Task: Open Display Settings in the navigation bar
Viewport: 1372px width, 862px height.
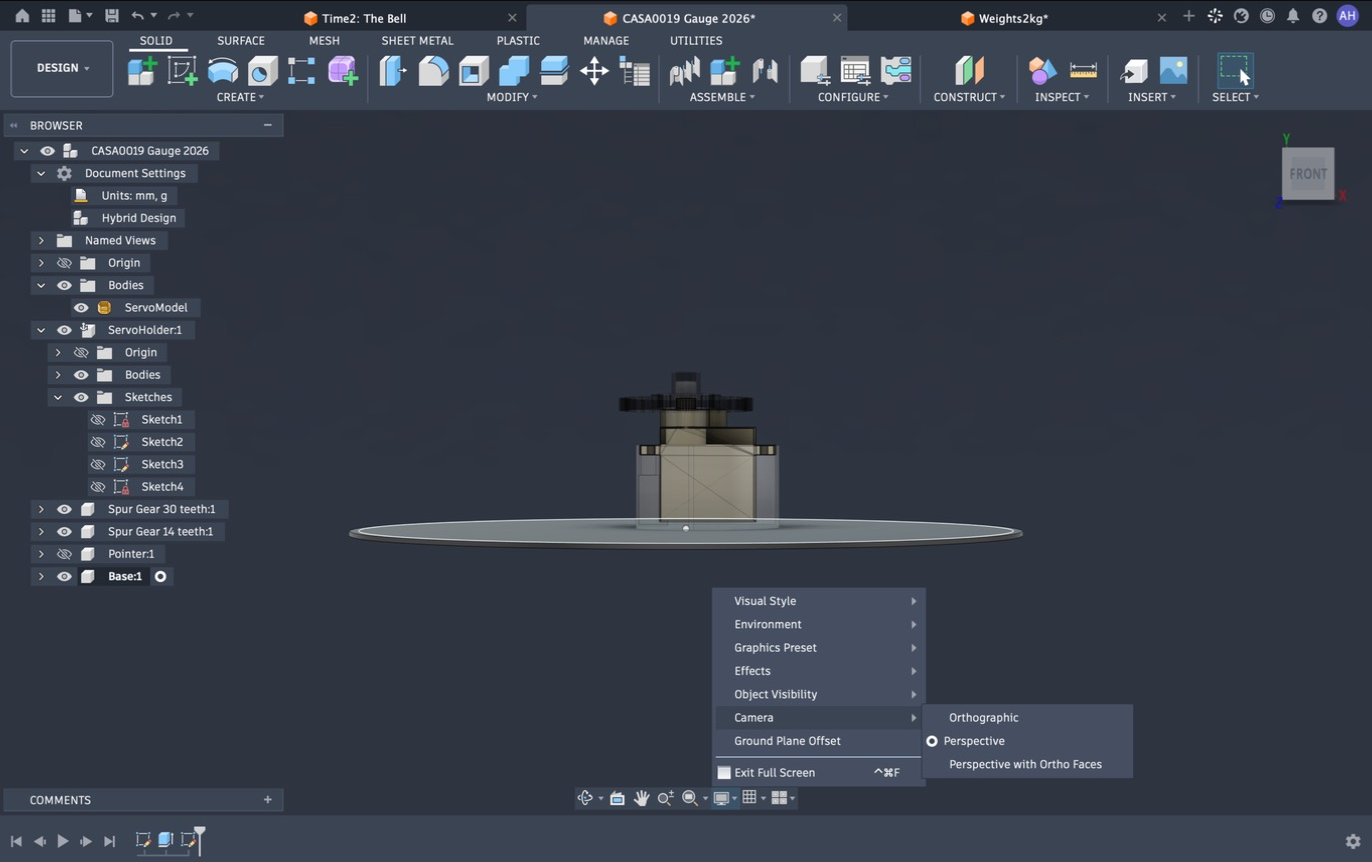Action: tap(720, 798)
